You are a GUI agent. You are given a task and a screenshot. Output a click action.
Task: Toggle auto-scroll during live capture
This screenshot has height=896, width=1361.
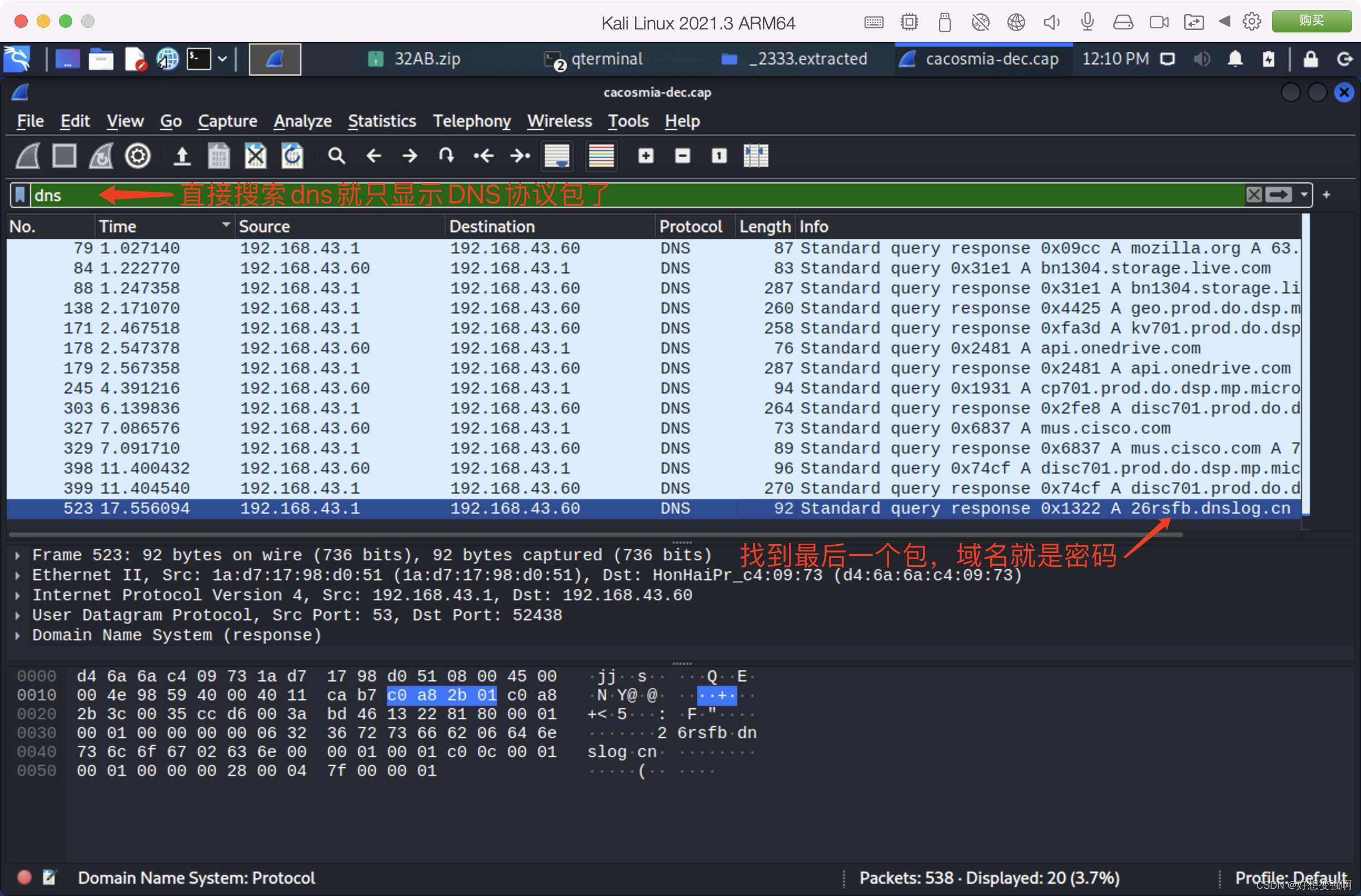click(557, 156)
